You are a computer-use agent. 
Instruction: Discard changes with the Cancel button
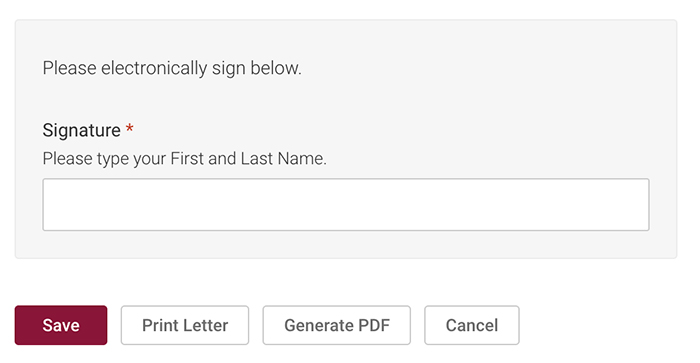[472, 325]
